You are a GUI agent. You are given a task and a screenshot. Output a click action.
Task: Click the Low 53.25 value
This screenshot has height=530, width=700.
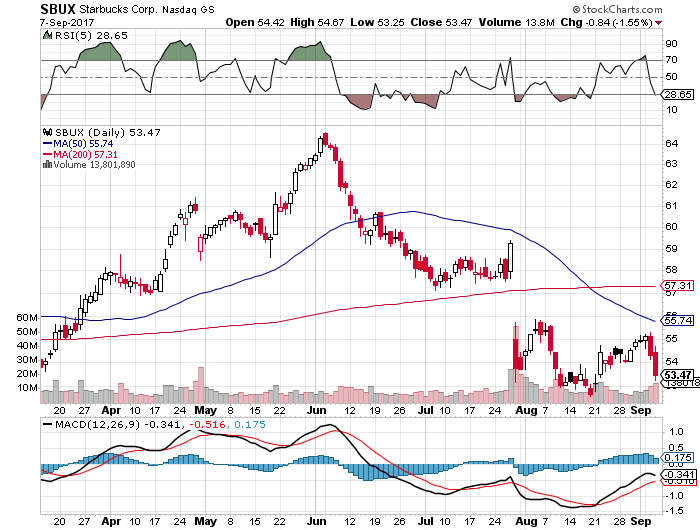point(377,22)
